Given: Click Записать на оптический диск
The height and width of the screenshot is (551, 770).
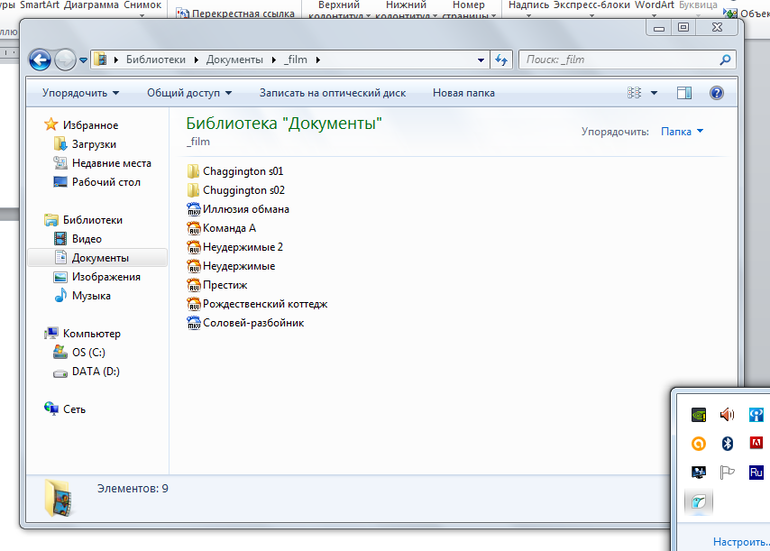Looking at the screenshot, I should coord(332,93).
